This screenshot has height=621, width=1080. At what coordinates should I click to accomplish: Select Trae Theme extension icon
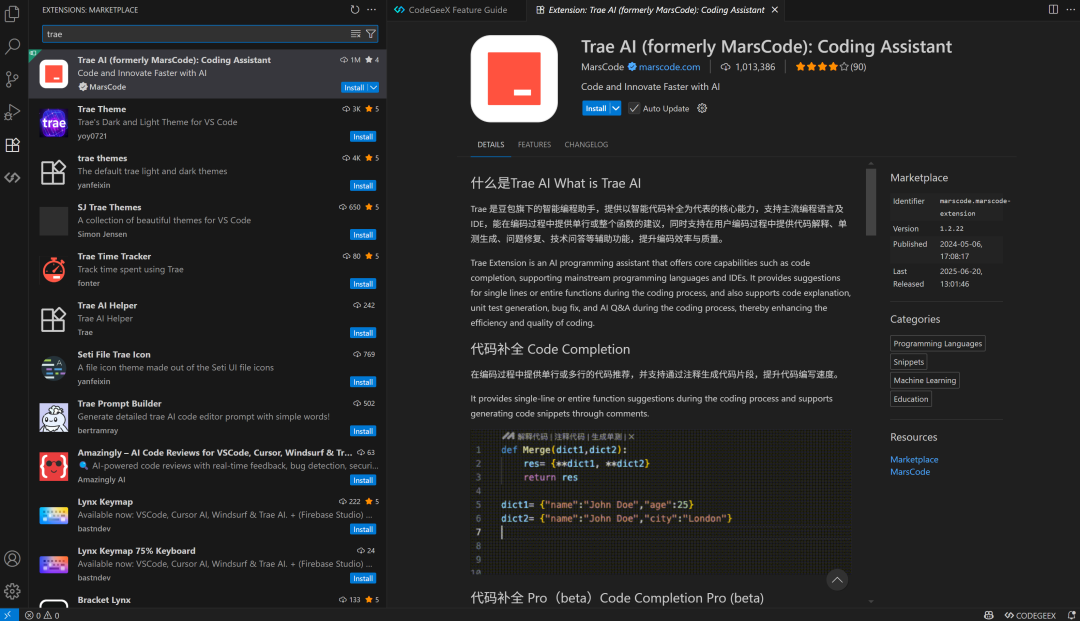click(x=54, y=123)
